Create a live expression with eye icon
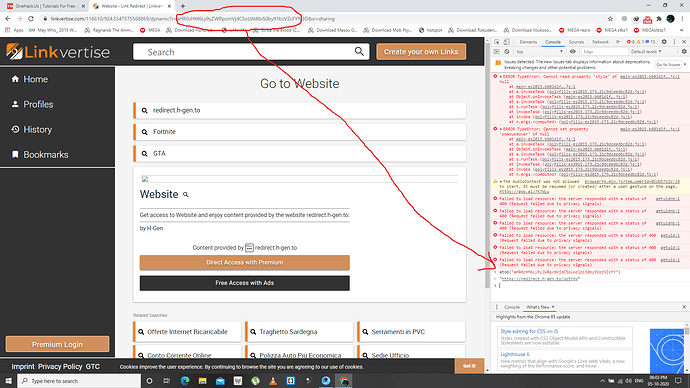690x388 pixels. [573, 51]
